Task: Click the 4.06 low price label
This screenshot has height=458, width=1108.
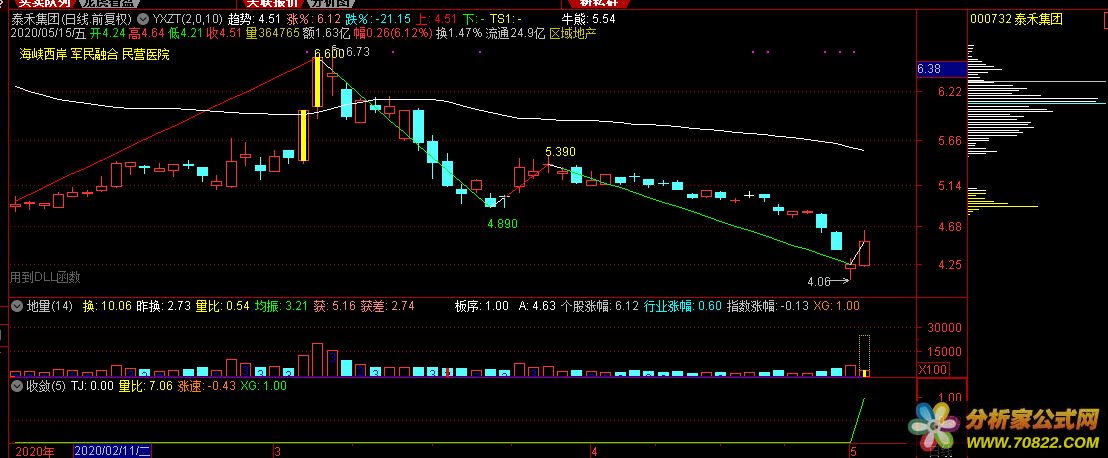Action: (818, 281)
